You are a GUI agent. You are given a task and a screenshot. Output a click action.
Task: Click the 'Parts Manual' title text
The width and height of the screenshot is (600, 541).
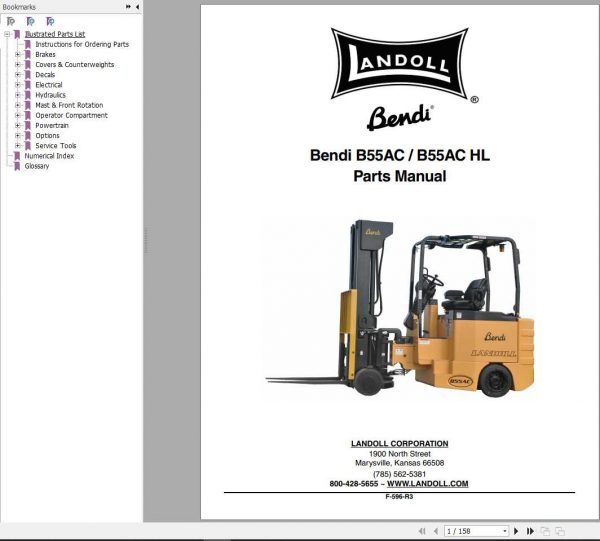[400, 176]
